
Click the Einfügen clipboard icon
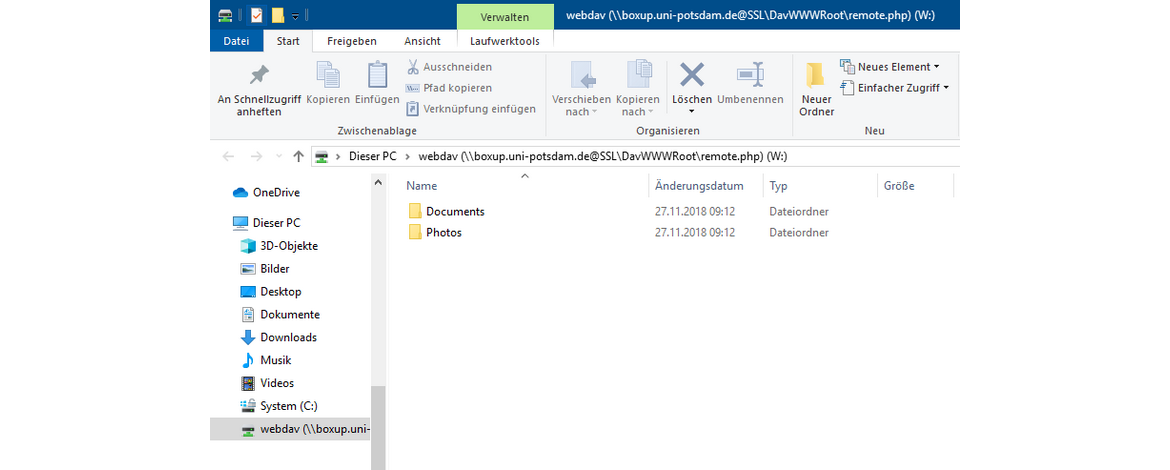click(x=377, y=75)
